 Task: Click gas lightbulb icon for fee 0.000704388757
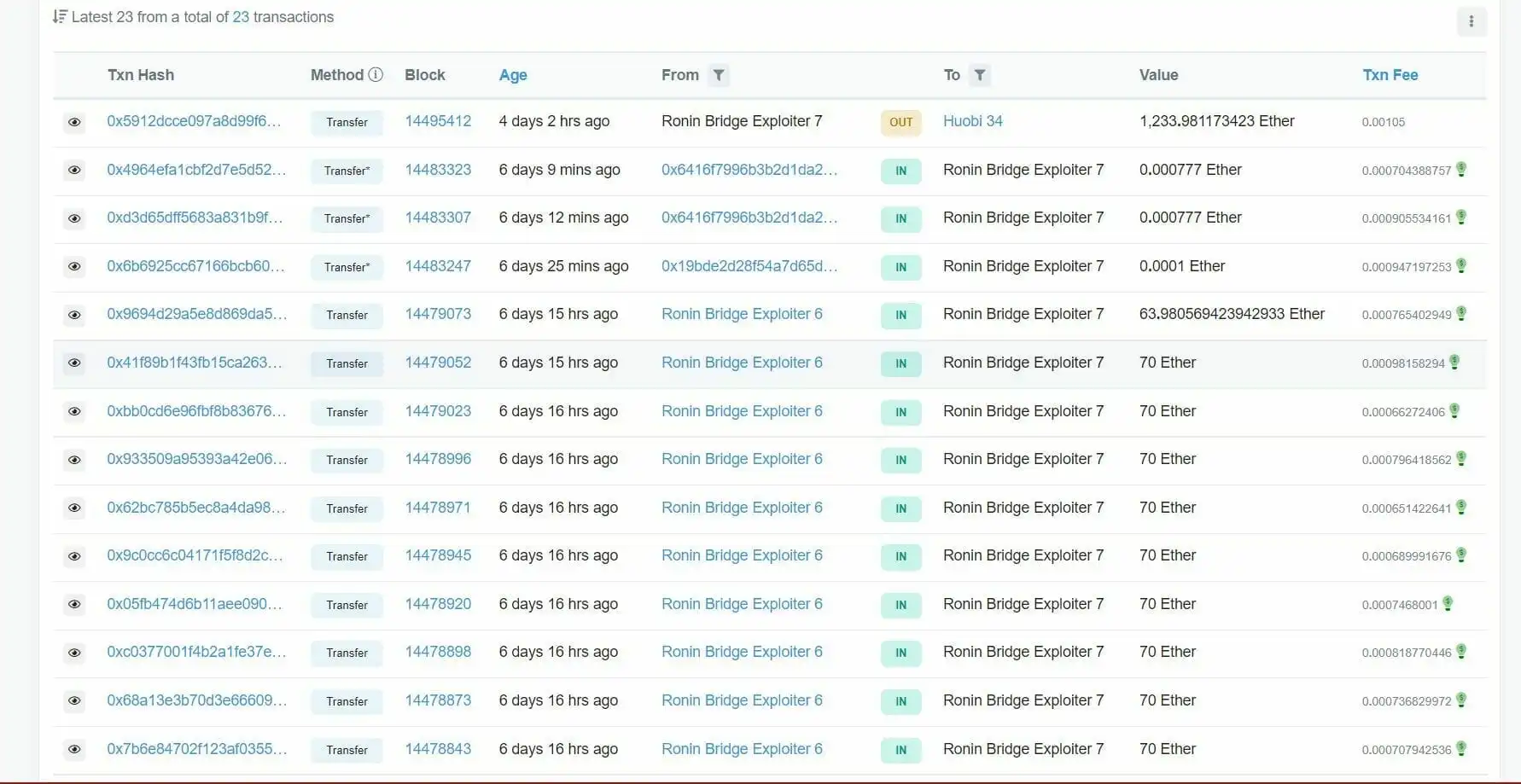pyautogui.click(x=1461, y=170)
